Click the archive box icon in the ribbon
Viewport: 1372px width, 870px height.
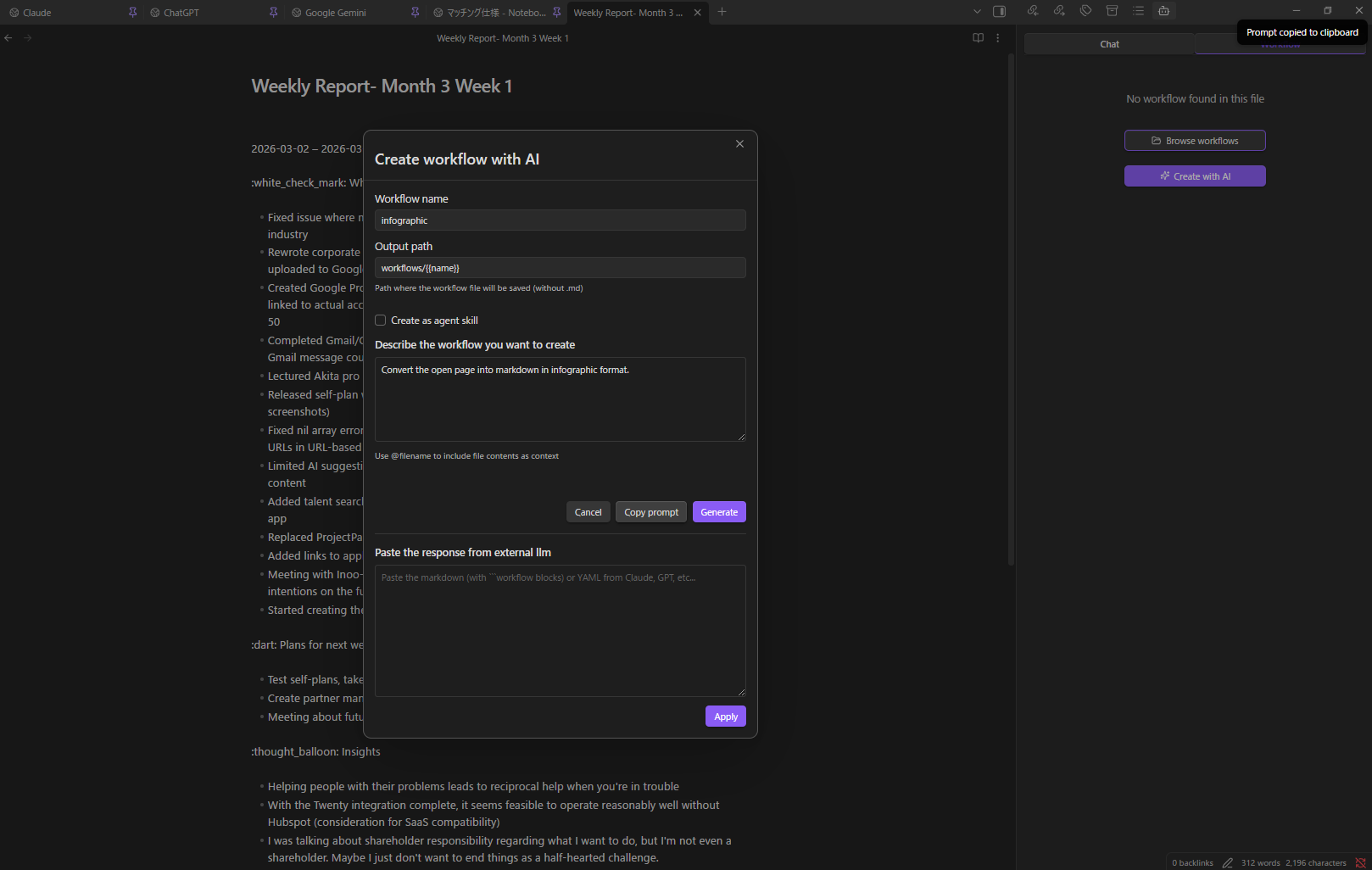[x=1112, y=10]
